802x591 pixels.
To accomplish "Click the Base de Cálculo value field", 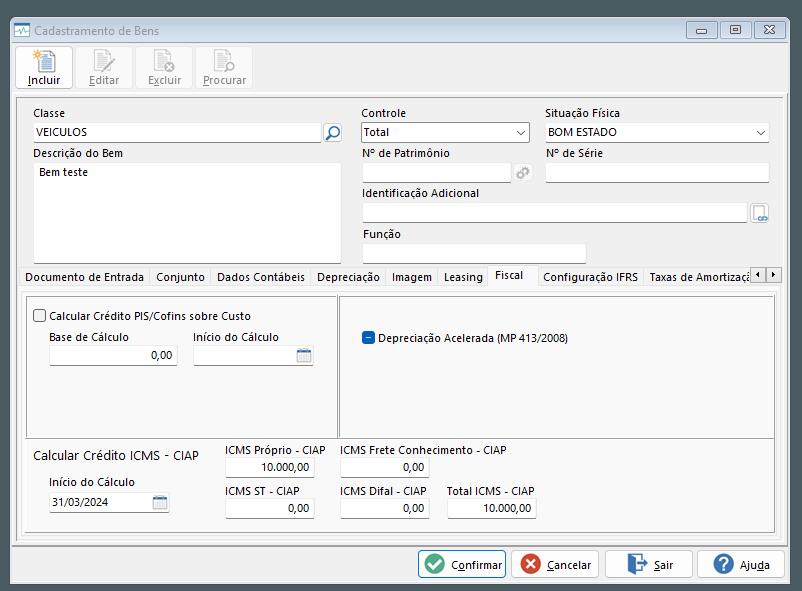I will click(114, 356).
